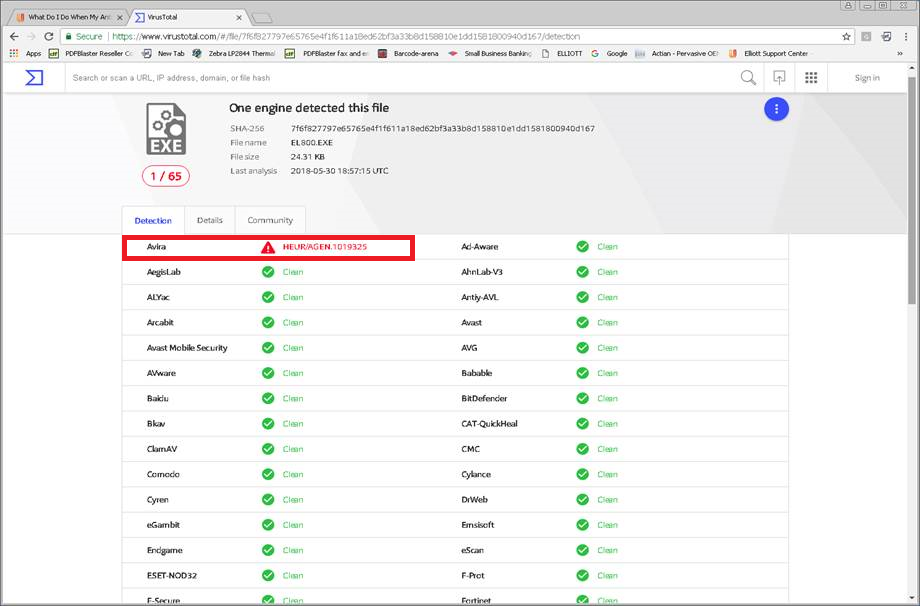920x606 pixels.
Task: Click the VirusTotal sigma logo
Action: pos(34,77)
